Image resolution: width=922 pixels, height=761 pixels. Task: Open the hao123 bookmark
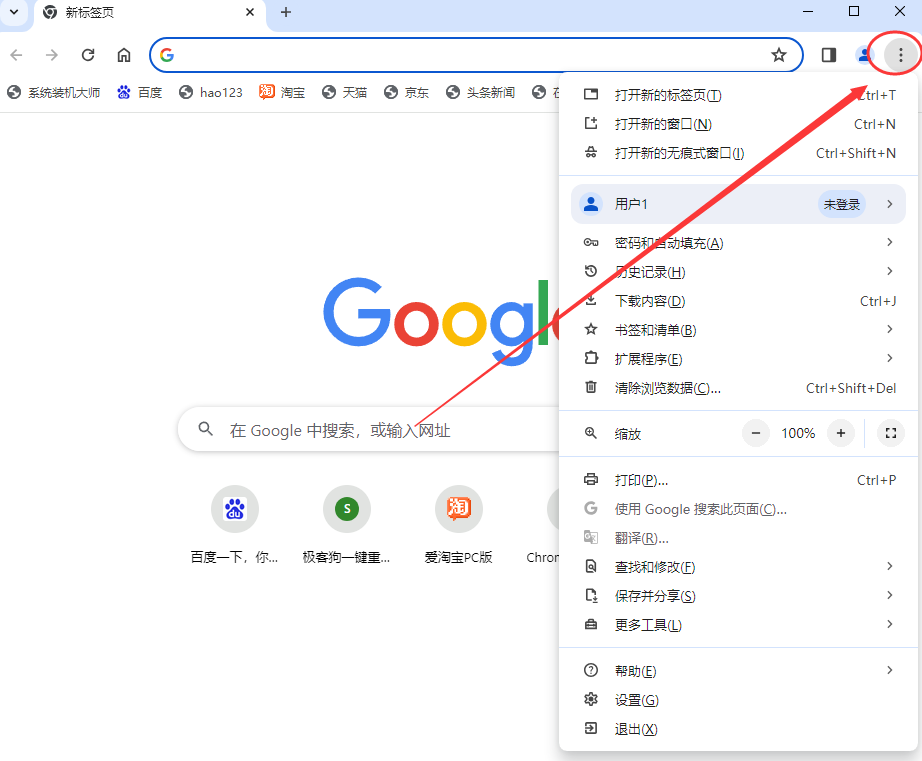point(211,92)
